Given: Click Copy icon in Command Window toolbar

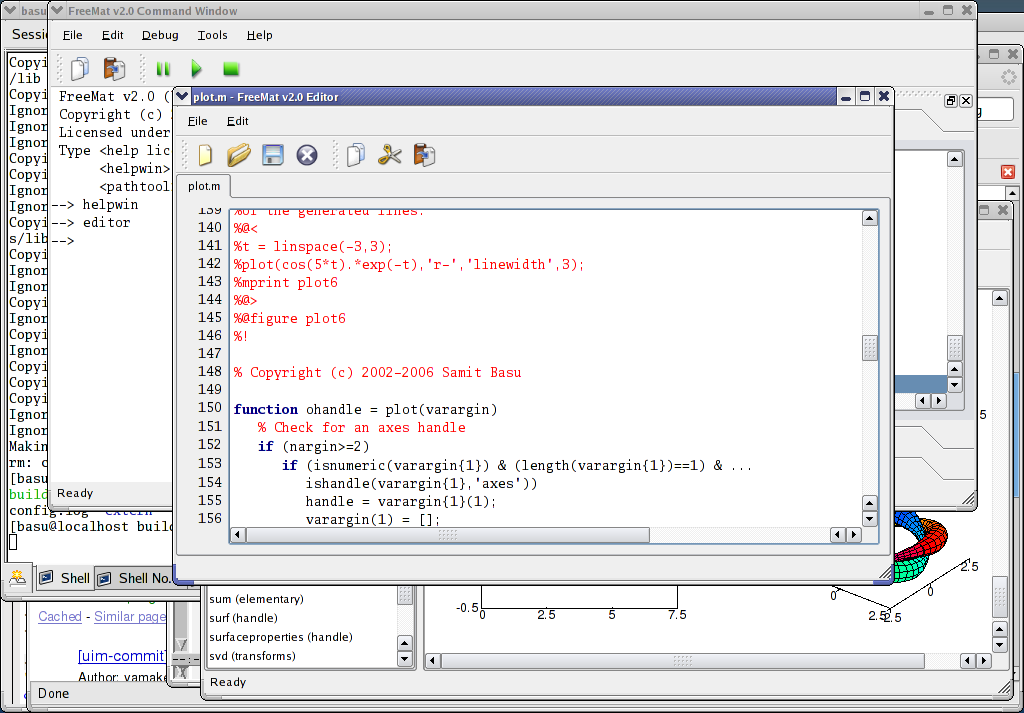Looking at the screenshot, I should [x=80, y=69].
